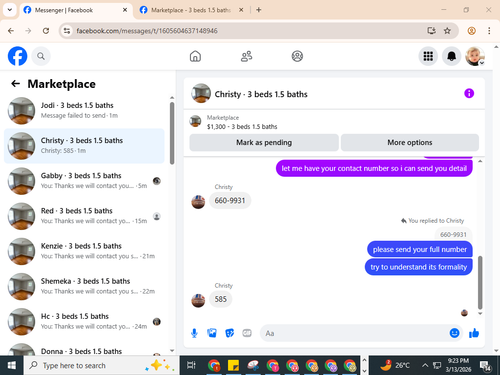This screenshot has width=500, height=375.
Task: Click the chat messages scrollbar thumb
Action: 480,282
